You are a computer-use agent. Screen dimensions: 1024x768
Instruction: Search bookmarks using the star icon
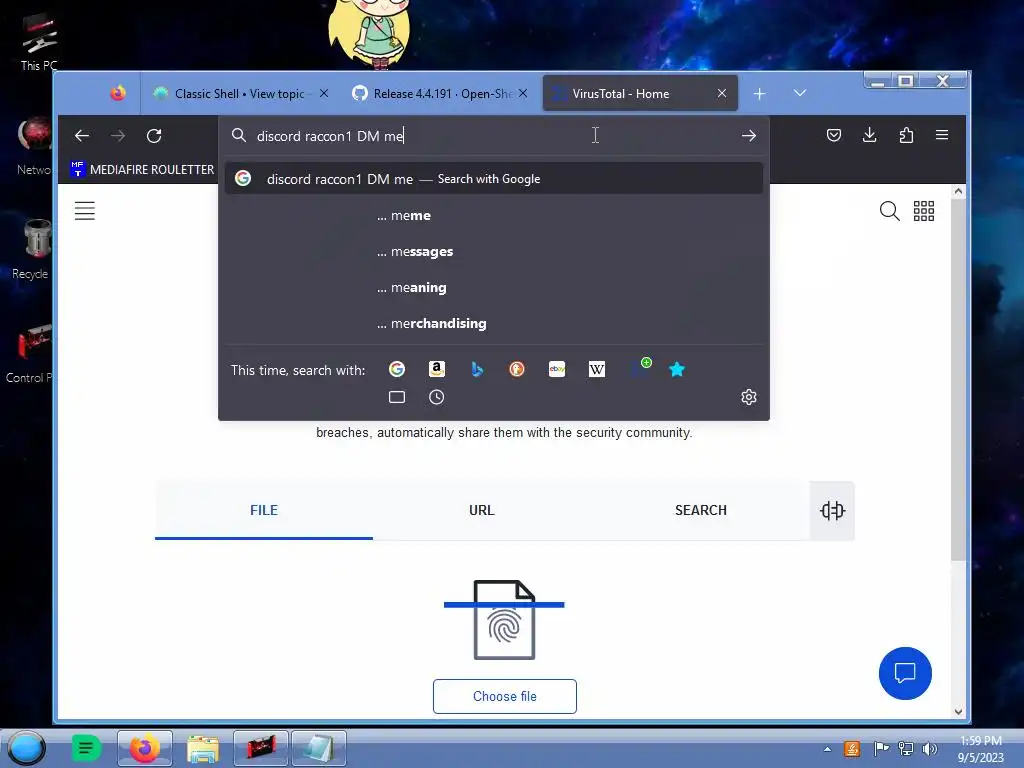coord(677,370)
